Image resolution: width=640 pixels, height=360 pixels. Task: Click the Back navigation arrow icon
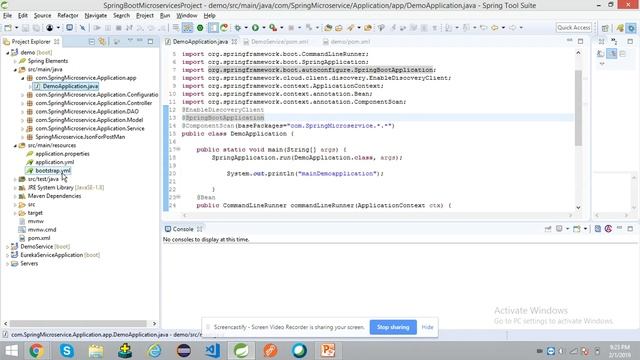495,28
